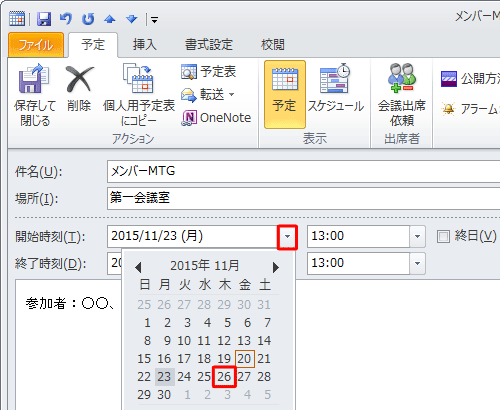500x410 pixels.
Task: Go to previous month in date picker
Action: point(138,267)
